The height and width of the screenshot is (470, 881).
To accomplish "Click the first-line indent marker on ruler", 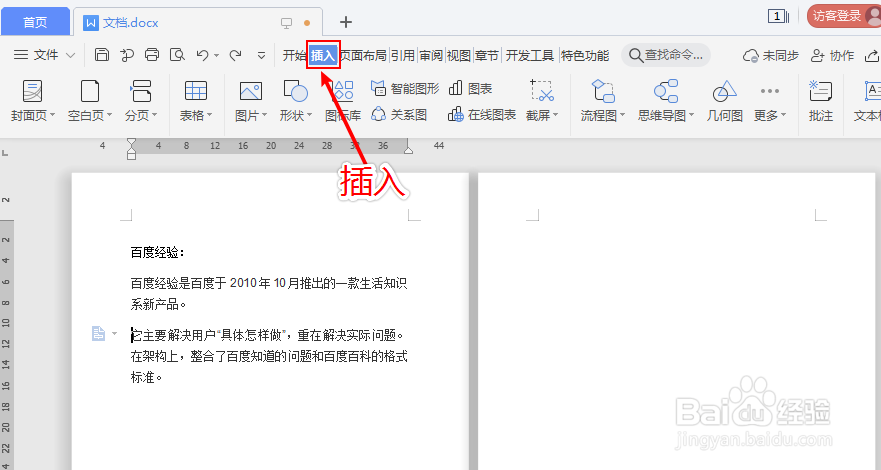I will [x=131, y=142].
